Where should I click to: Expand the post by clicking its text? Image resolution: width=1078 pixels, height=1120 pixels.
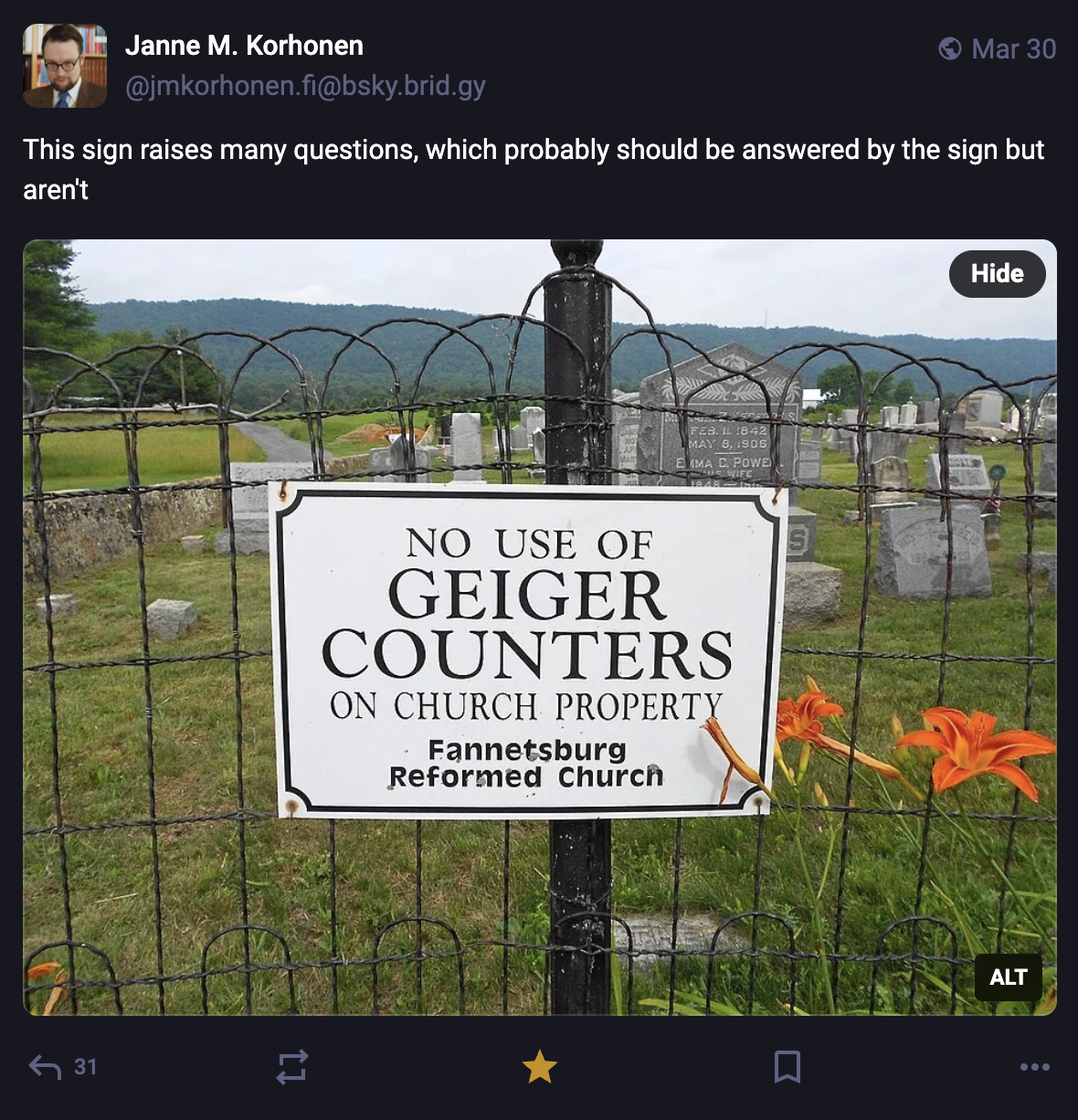(x=534, y=169)
